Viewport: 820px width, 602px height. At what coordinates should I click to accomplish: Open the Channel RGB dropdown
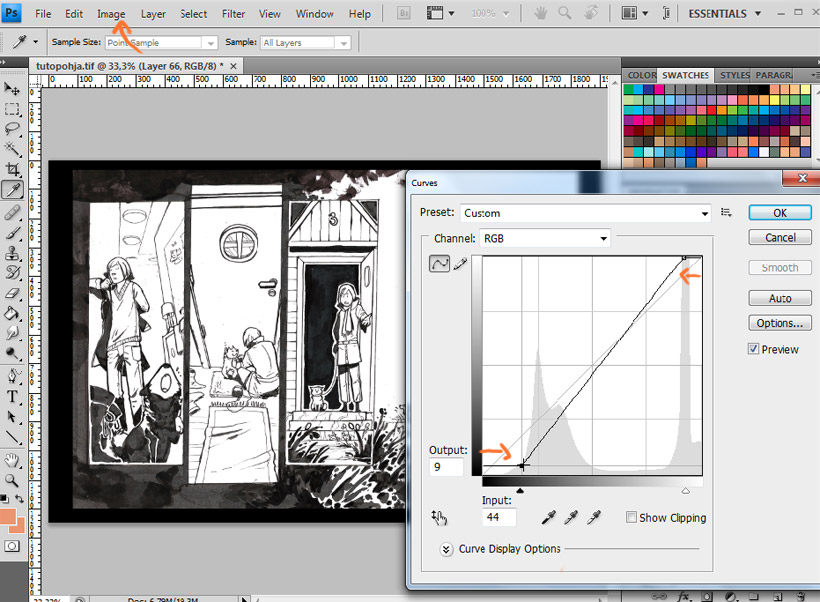545,239
